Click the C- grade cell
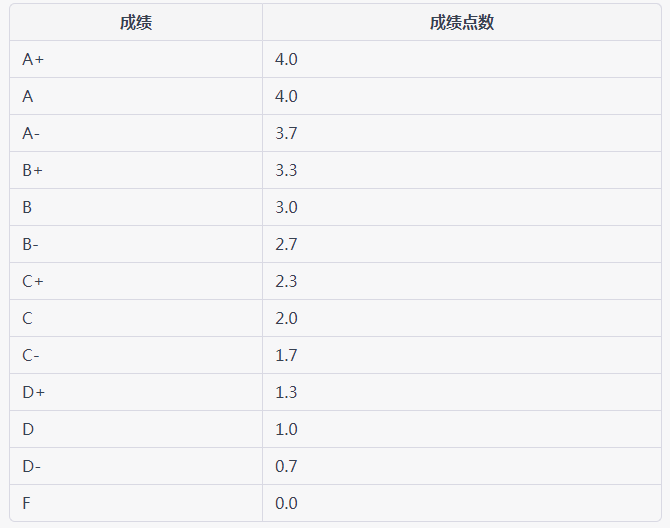 click(136, 355)
